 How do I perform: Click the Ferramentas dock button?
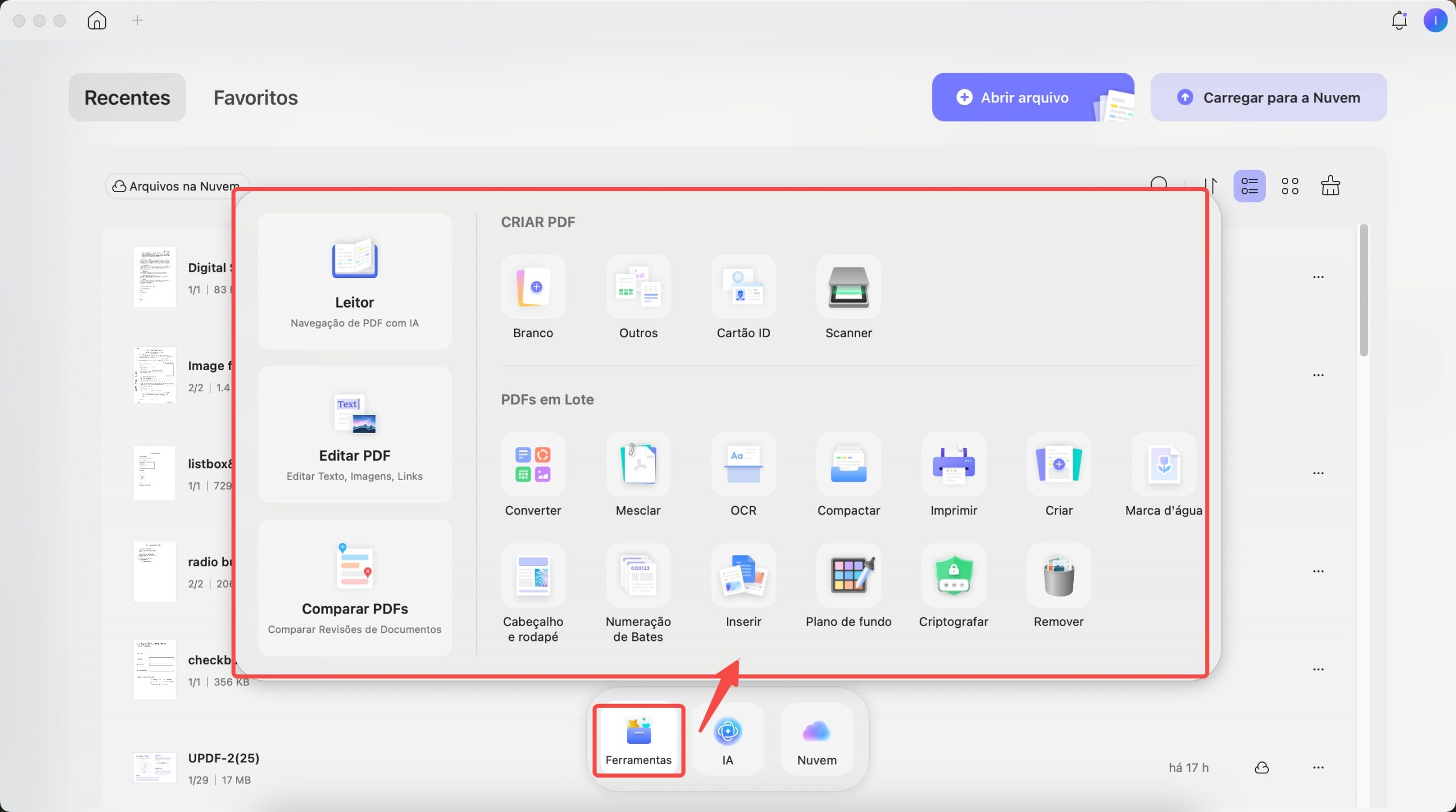638,740
